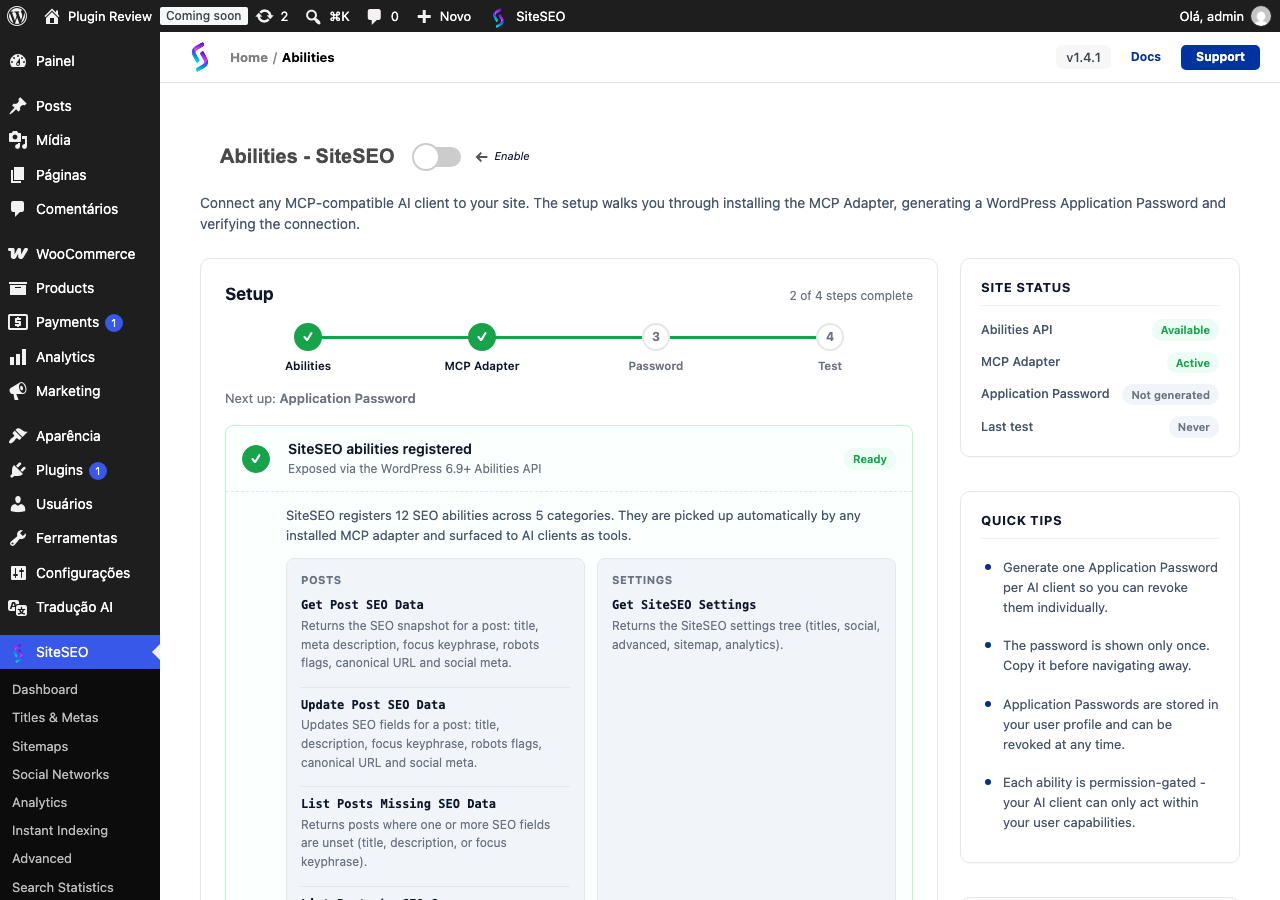Open Instant Indexing submenu item
1280x900 pixels.
point(60,830)
